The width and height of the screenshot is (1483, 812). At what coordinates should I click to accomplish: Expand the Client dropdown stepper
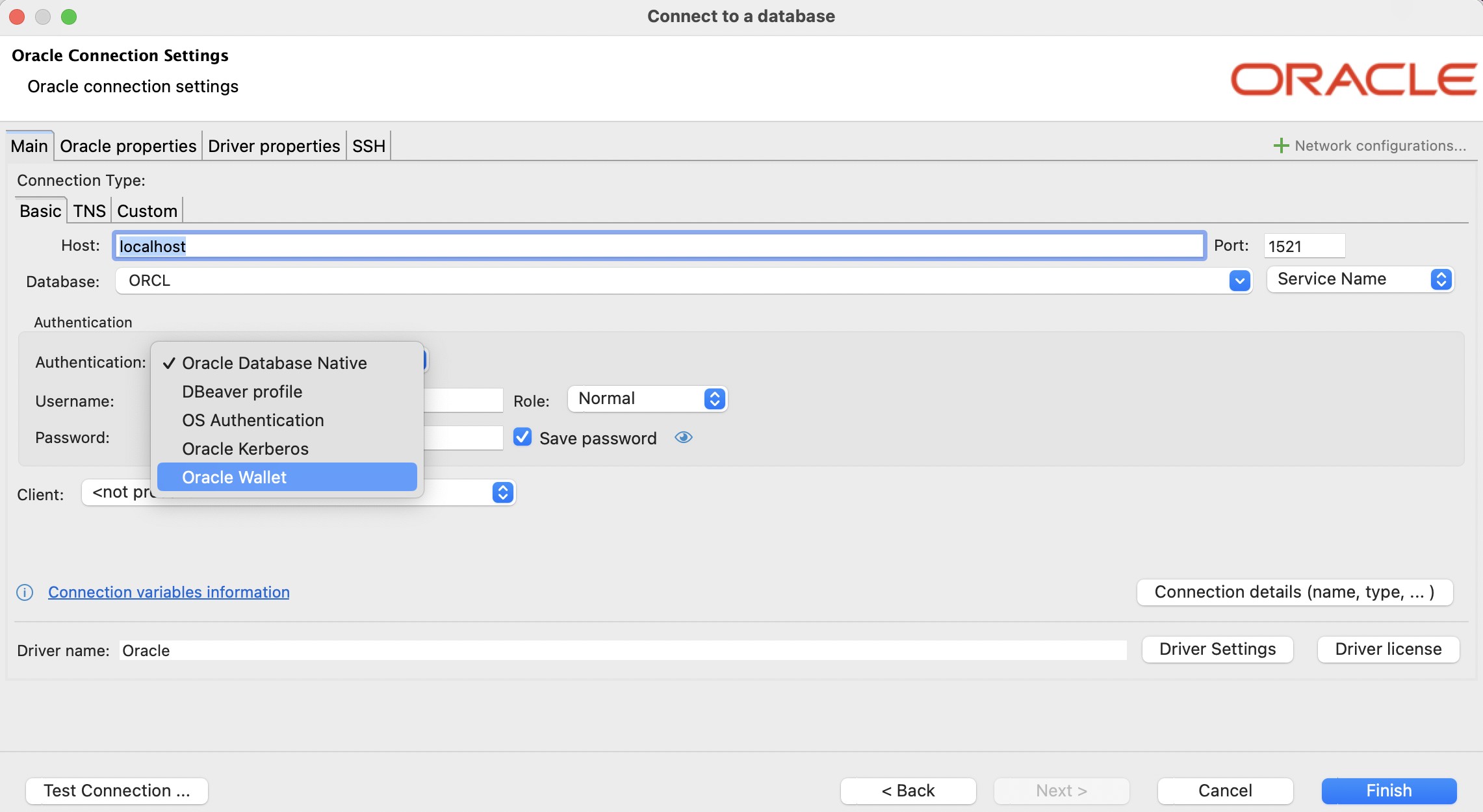[x=502, y=492]
